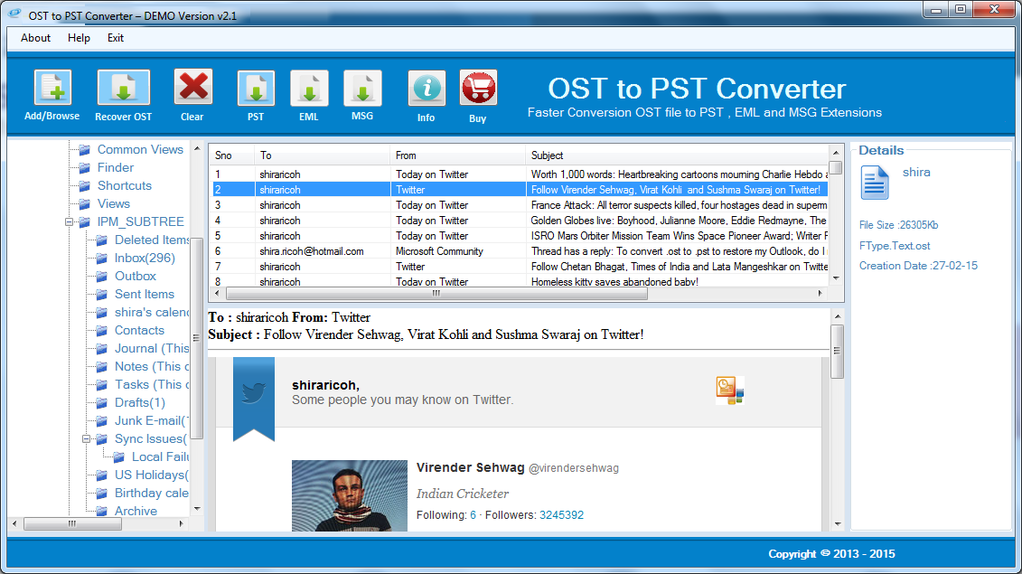Collapse the Sync Issues tree node

tap(85, 439)
